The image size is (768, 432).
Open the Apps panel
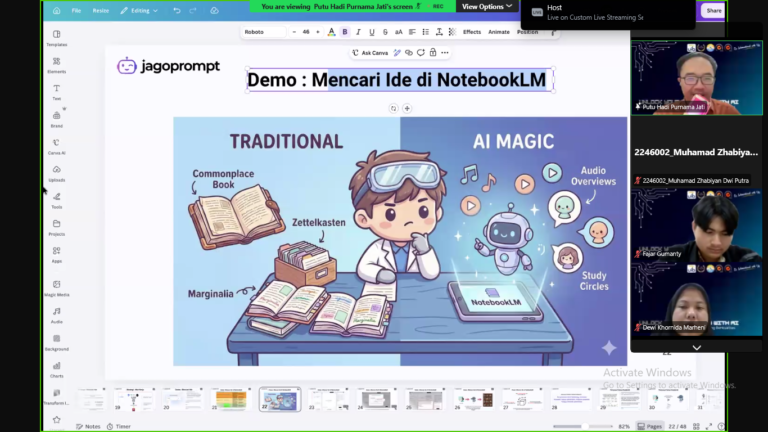57,255
